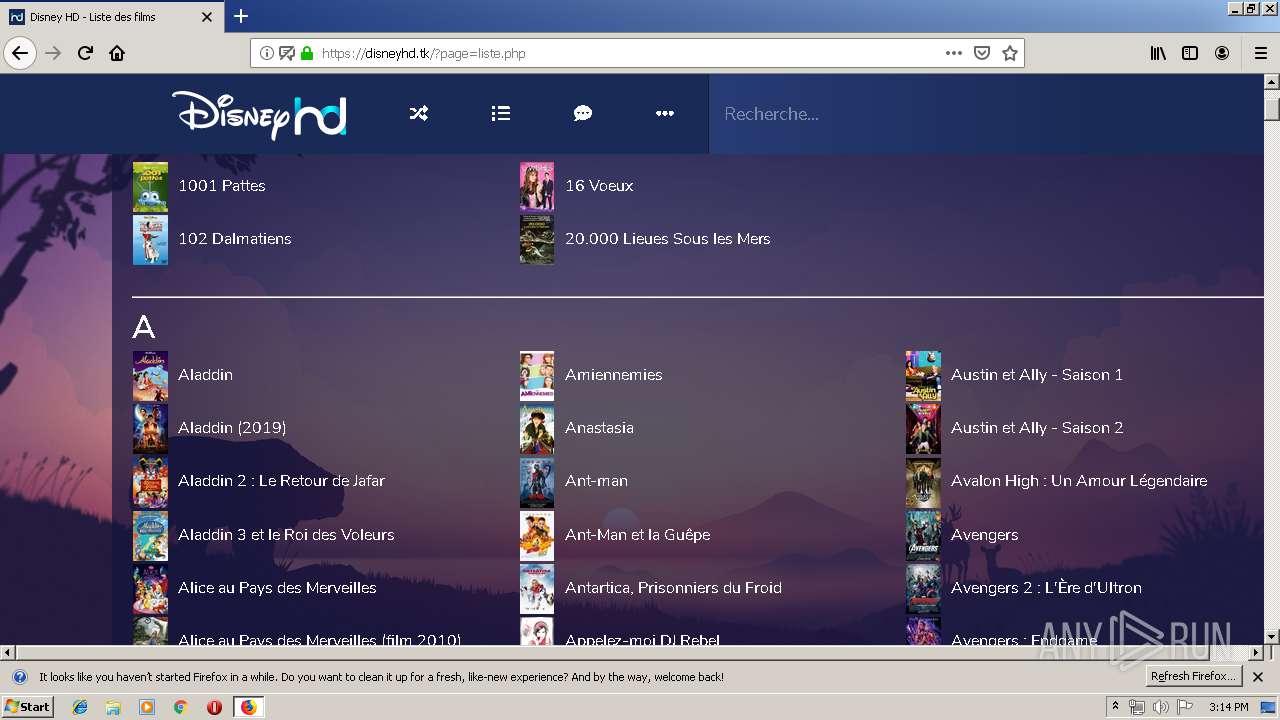Click the vertical scrollbar down arrow
The width and height of the screenshot is (1280, 720).
(1272, 636)
